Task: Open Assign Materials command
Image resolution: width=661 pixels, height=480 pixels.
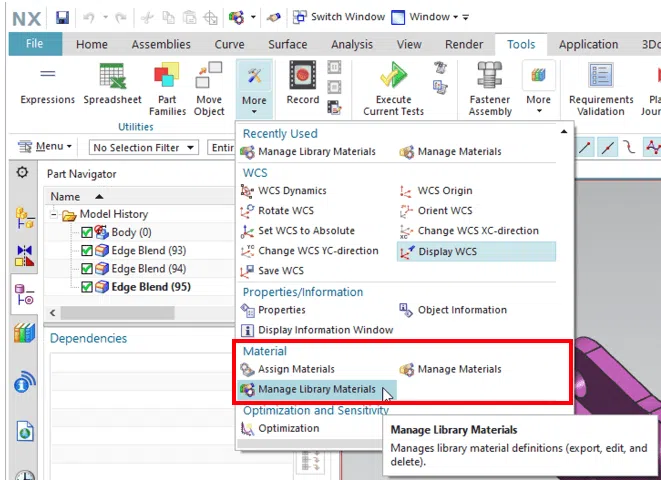Action: [288, 369]
